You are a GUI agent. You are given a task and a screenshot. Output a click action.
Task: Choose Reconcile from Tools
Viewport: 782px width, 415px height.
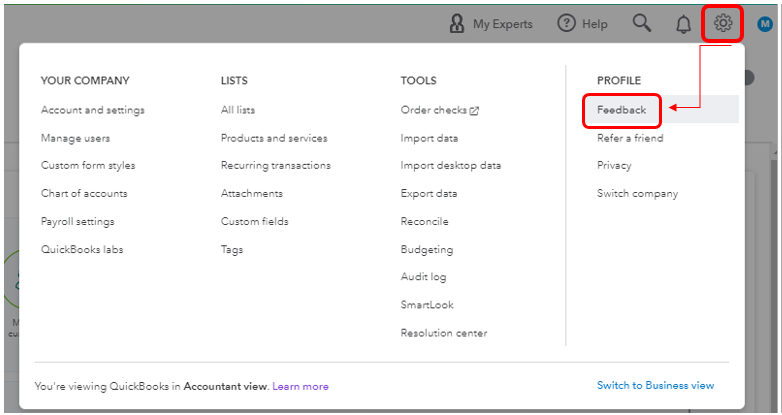[424, 221]
